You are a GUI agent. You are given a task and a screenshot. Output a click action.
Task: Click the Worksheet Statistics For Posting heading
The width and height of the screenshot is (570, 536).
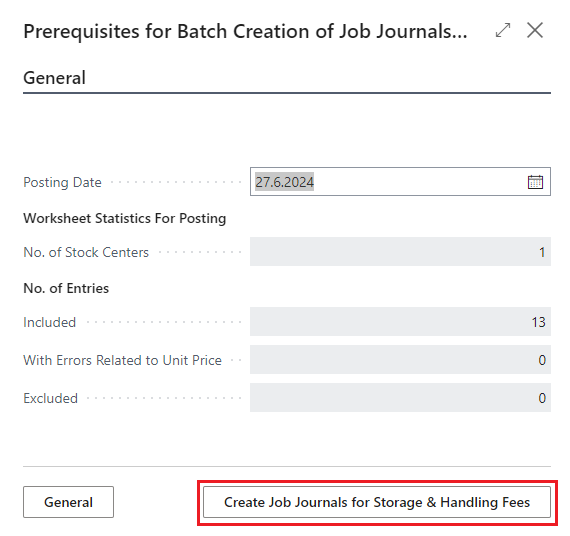click(x=125, y=218)
